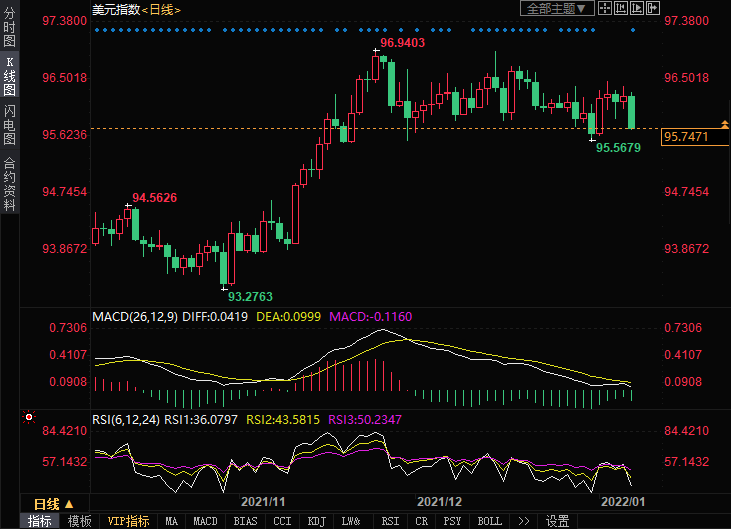
Task: Select the VIP指标 tab
Action: (x=128, y=521)
